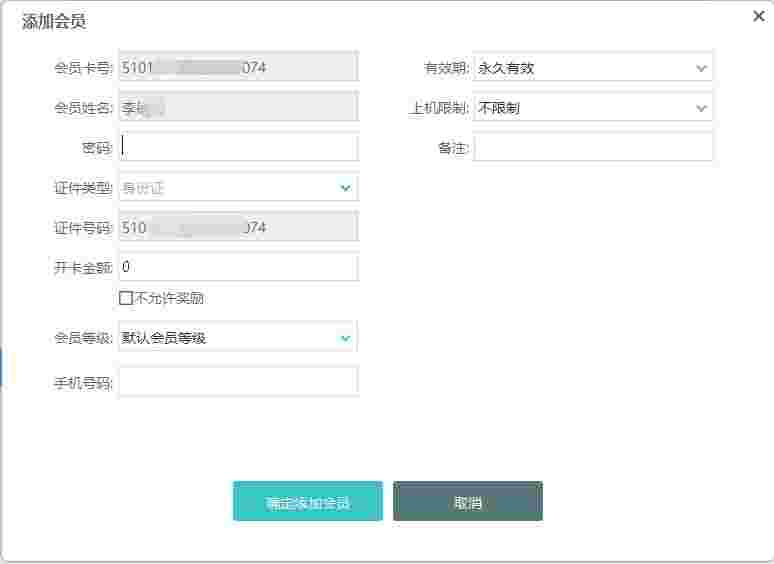
Task: Open the 上机限制 dropdown
Action: tap(592, 107)
